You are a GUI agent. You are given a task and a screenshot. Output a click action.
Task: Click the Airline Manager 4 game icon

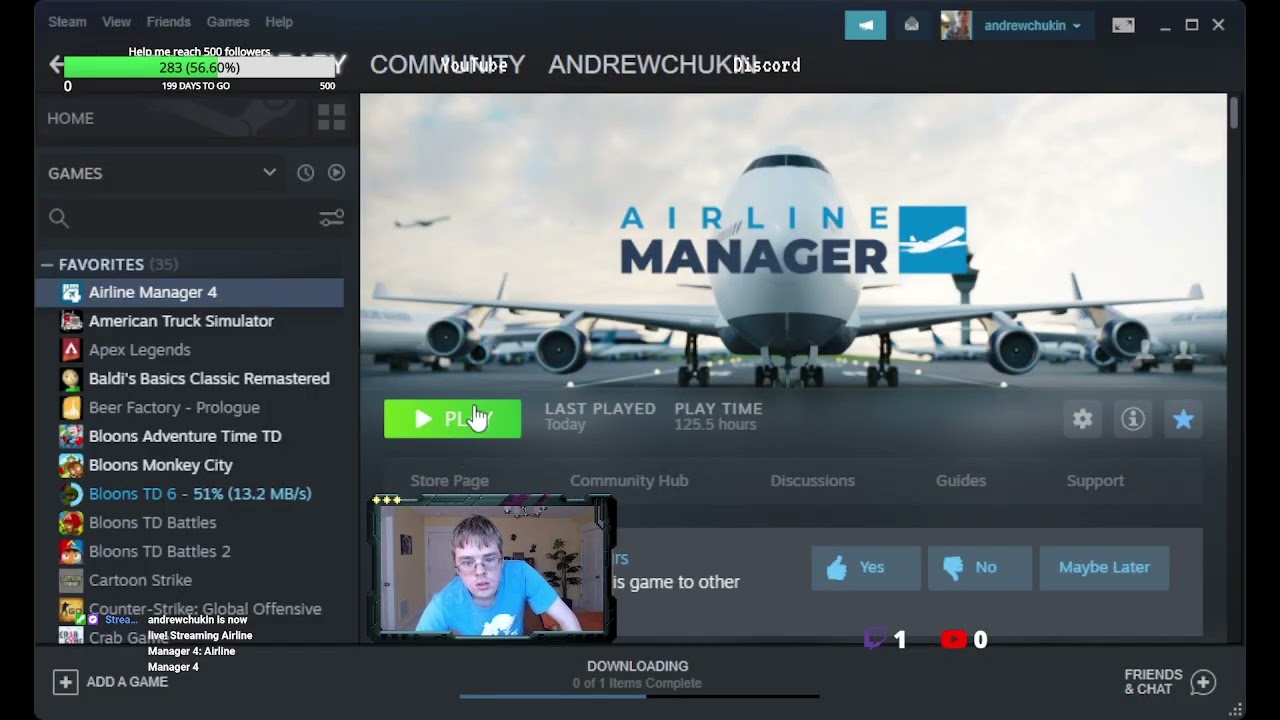[x=71, y=292]
